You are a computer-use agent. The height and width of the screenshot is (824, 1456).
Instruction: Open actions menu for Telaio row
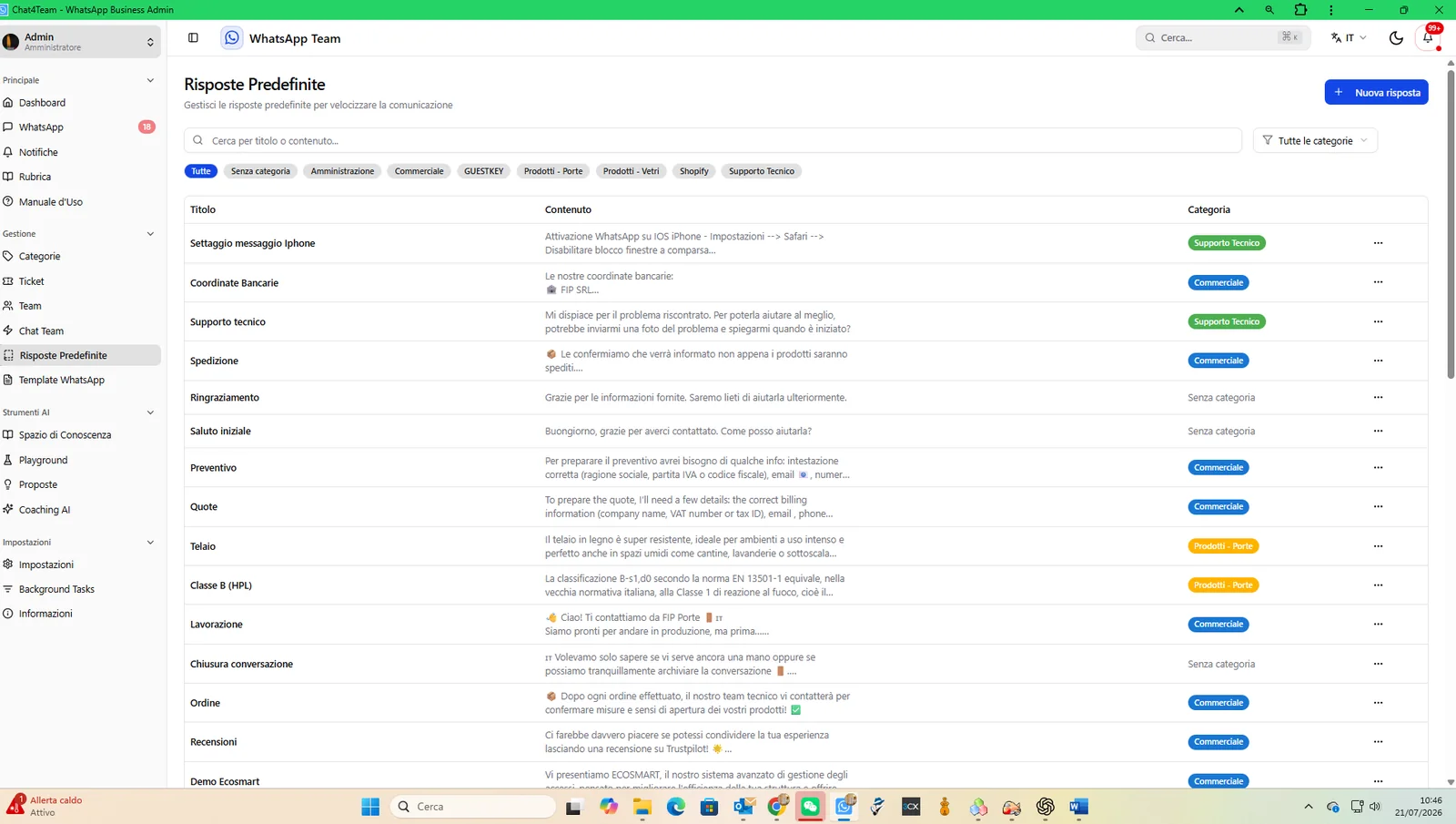click(1378, 546)
